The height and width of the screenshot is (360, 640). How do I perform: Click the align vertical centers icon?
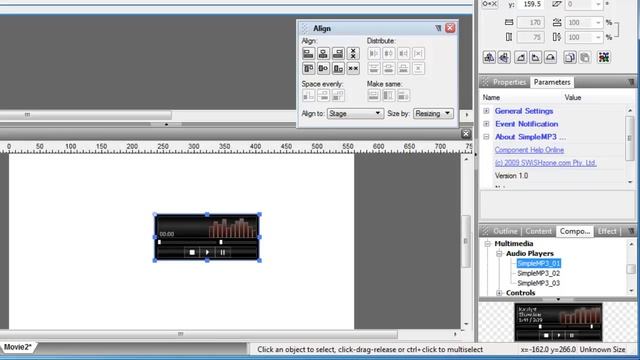pyautogui.click(x=323, y=69)
